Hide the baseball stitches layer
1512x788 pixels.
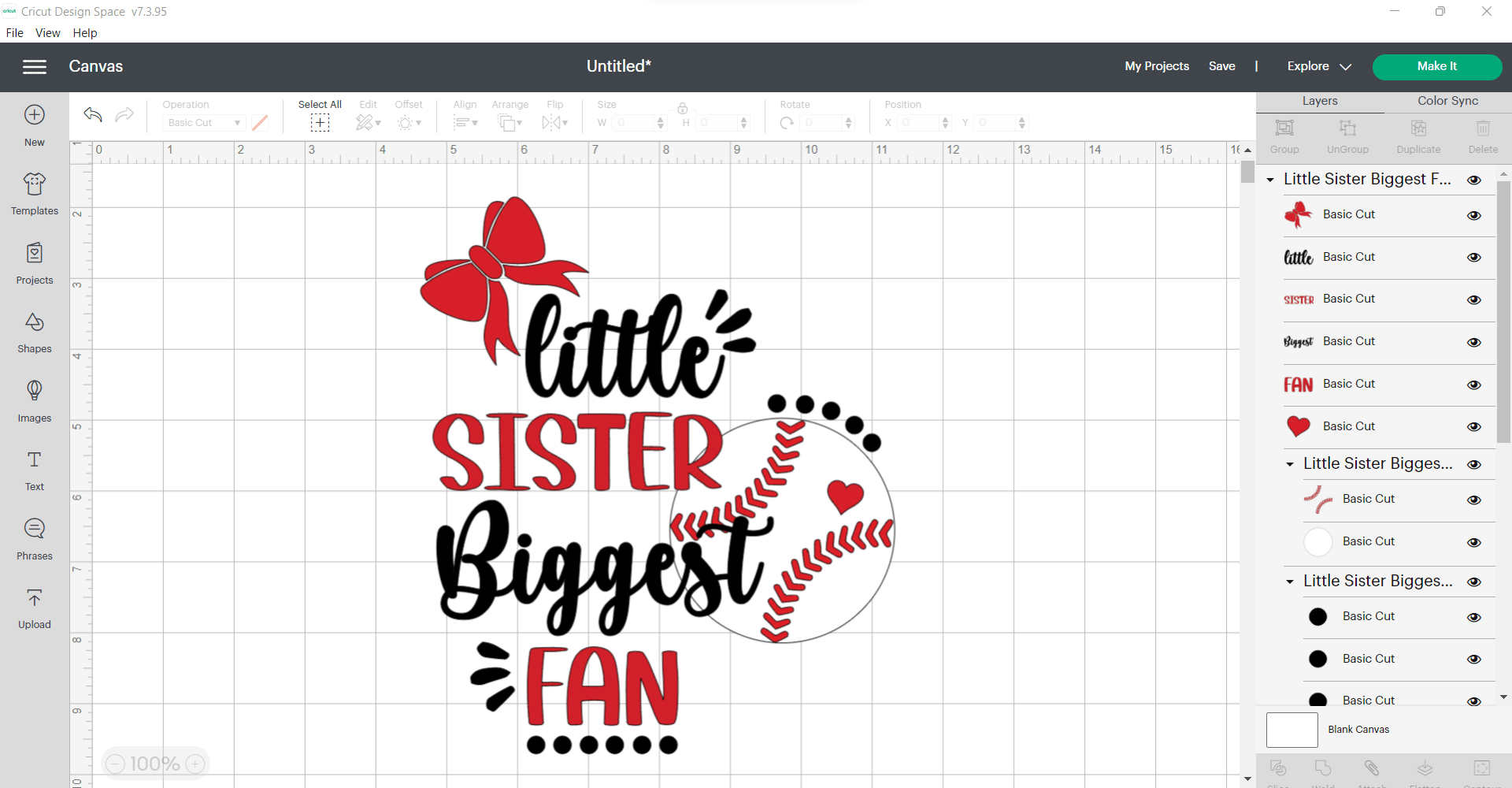click(1474, 500)
